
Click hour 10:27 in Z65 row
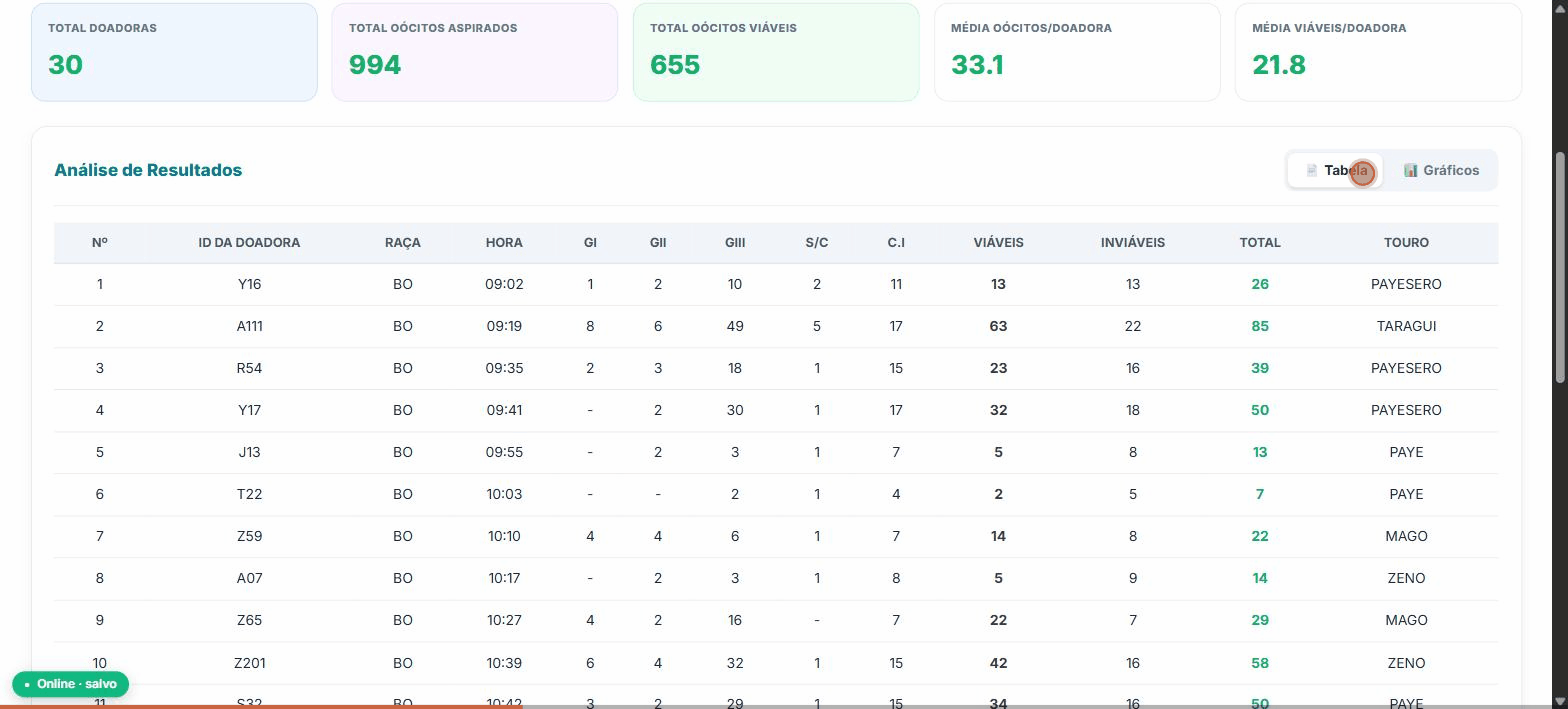(504, 621)
